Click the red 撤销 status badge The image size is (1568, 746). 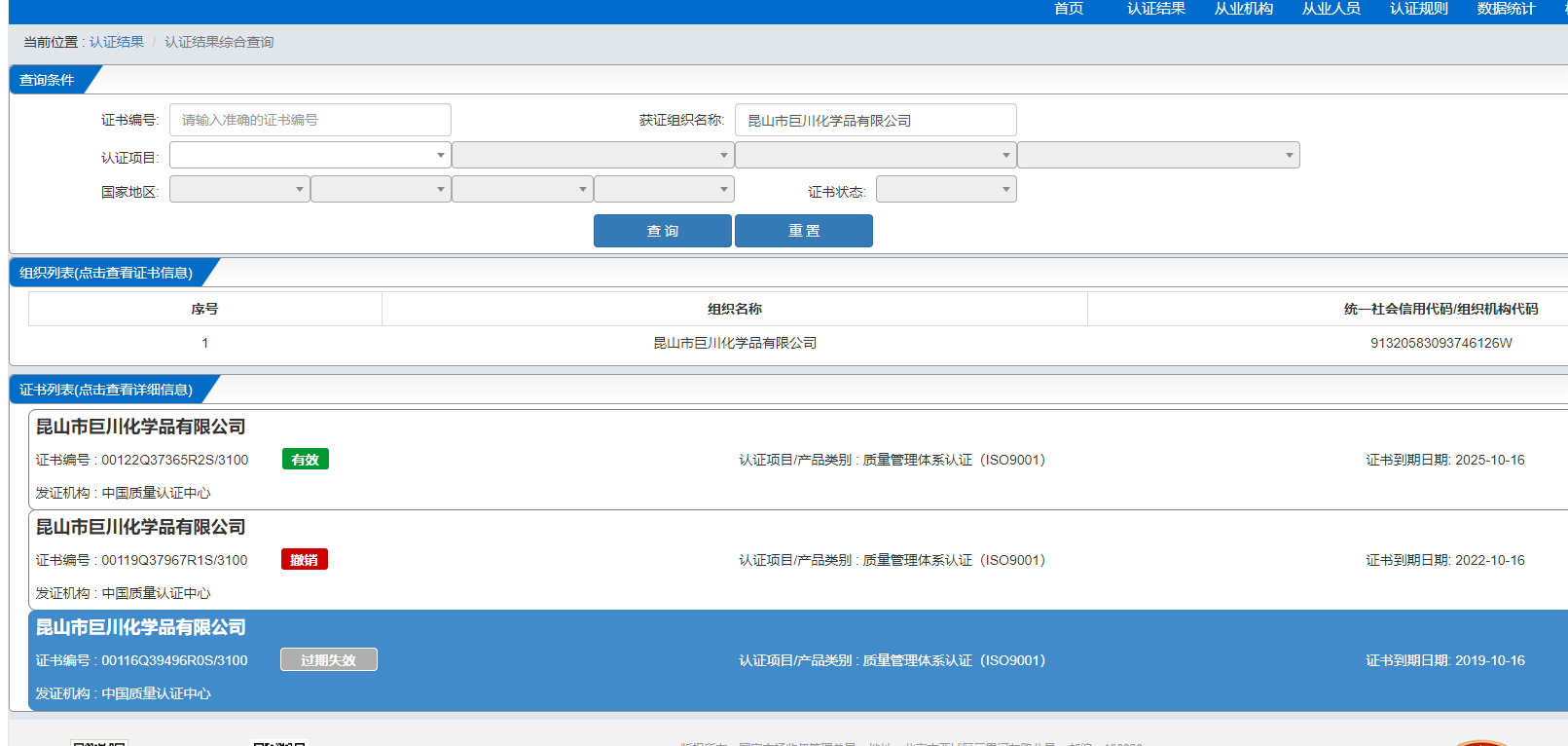point(305,560)
